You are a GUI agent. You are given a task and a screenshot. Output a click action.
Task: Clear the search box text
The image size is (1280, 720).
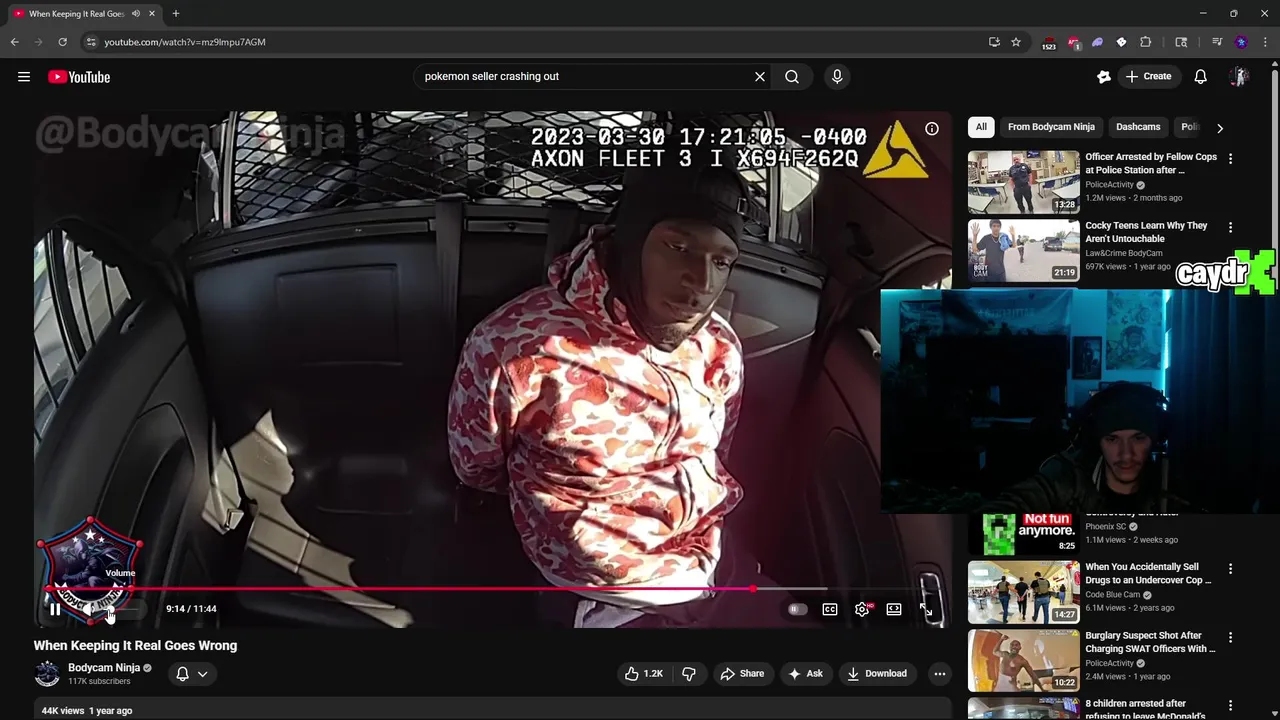click(760, 76)
